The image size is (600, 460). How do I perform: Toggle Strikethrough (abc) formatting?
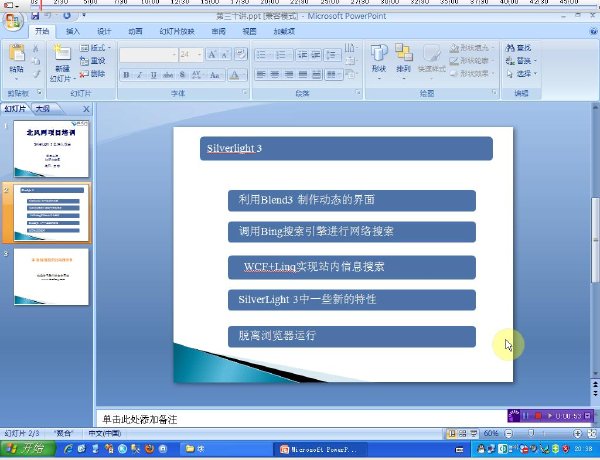click(x=168, y=75)
